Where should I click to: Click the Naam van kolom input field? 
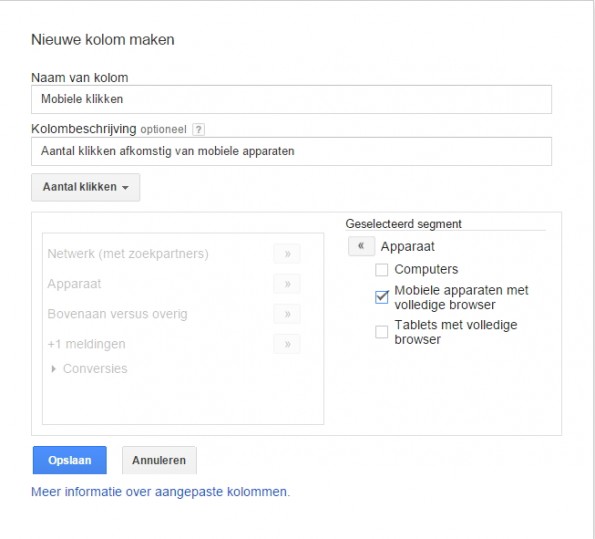point(291,99)
